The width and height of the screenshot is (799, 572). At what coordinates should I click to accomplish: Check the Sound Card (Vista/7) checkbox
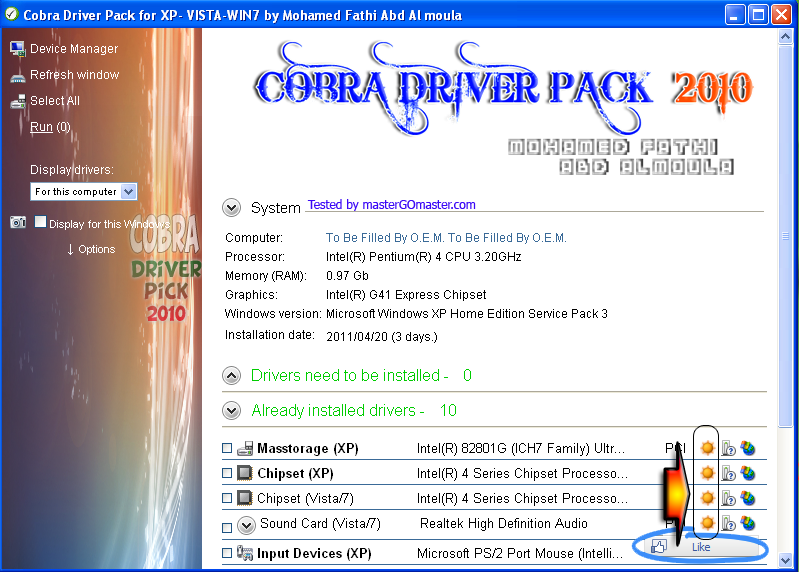coord(227,528)
